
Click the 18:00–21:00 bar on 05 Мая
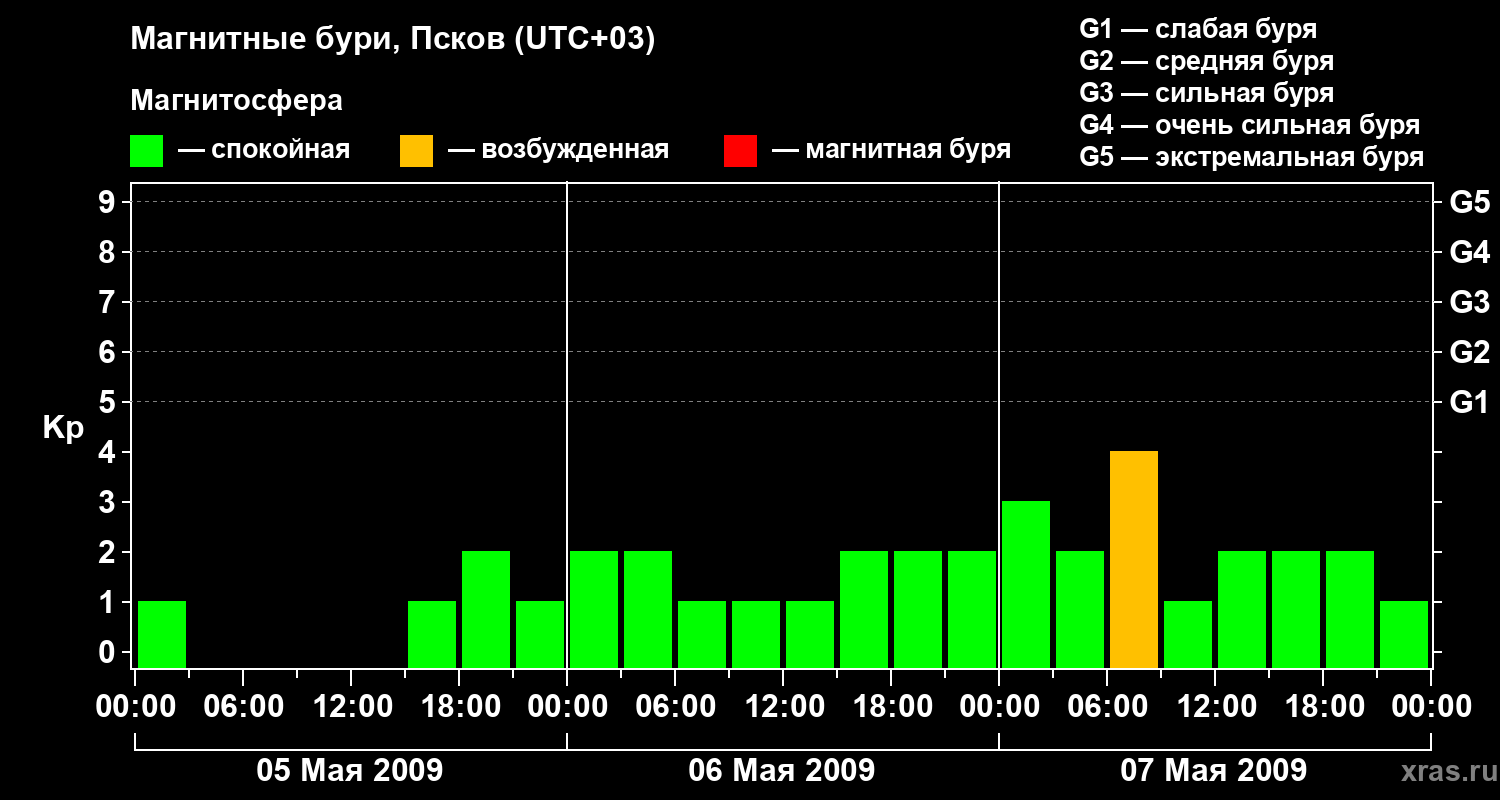(x=486, y=609)
